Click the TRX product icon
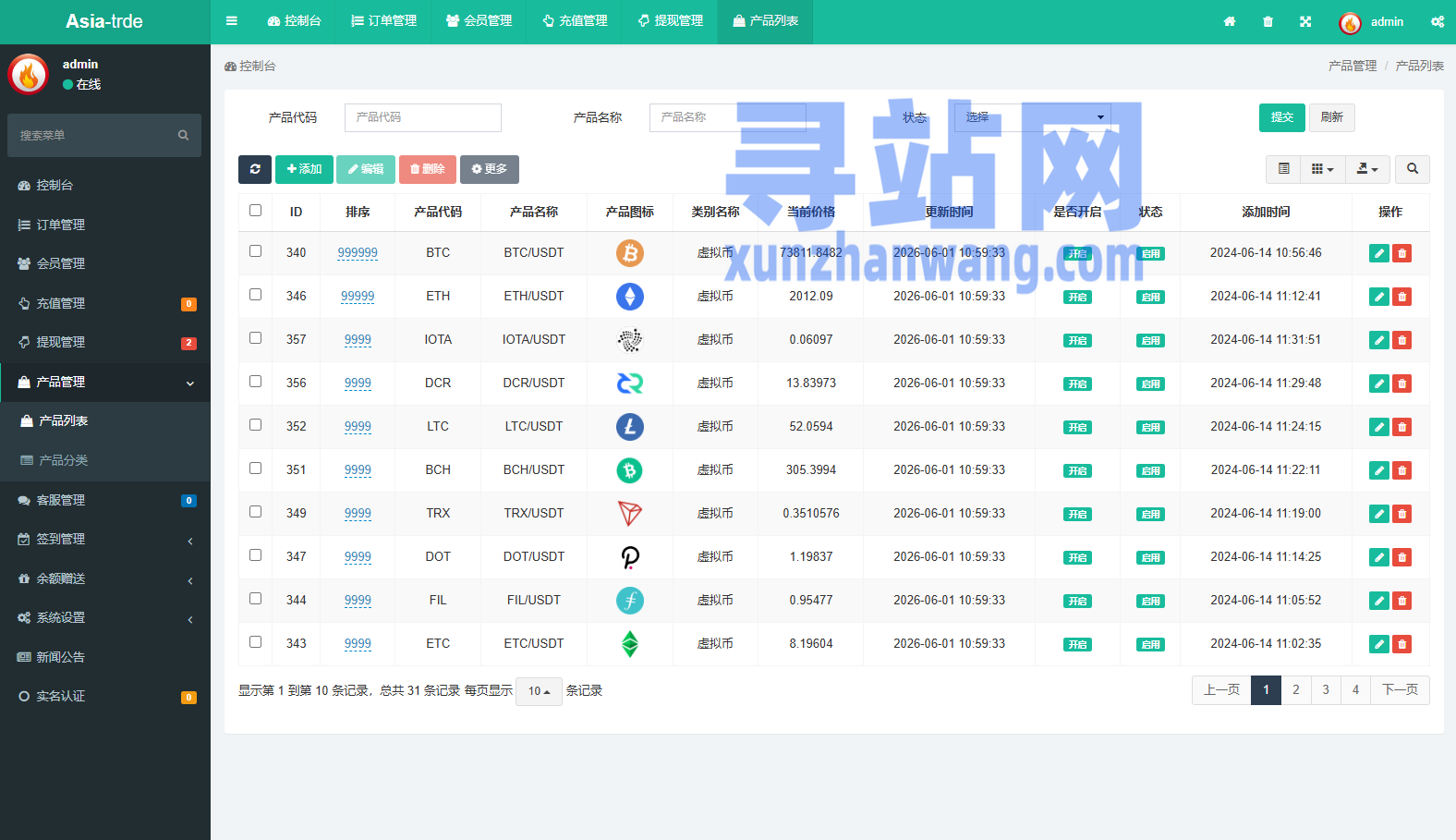This screenshot has height=840, width=1456. coord(630,514)
